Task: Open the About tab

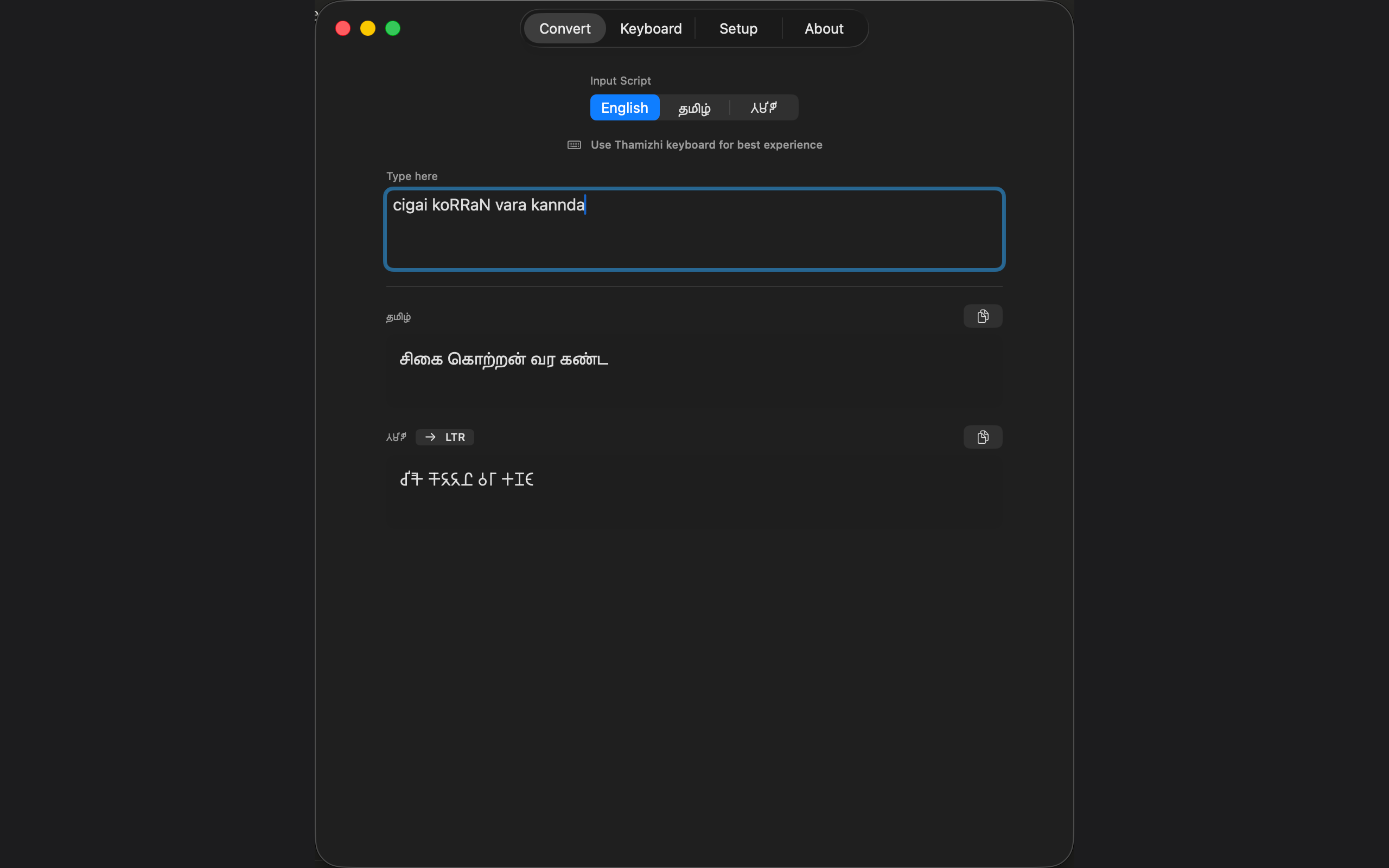Action: point(824,28)
